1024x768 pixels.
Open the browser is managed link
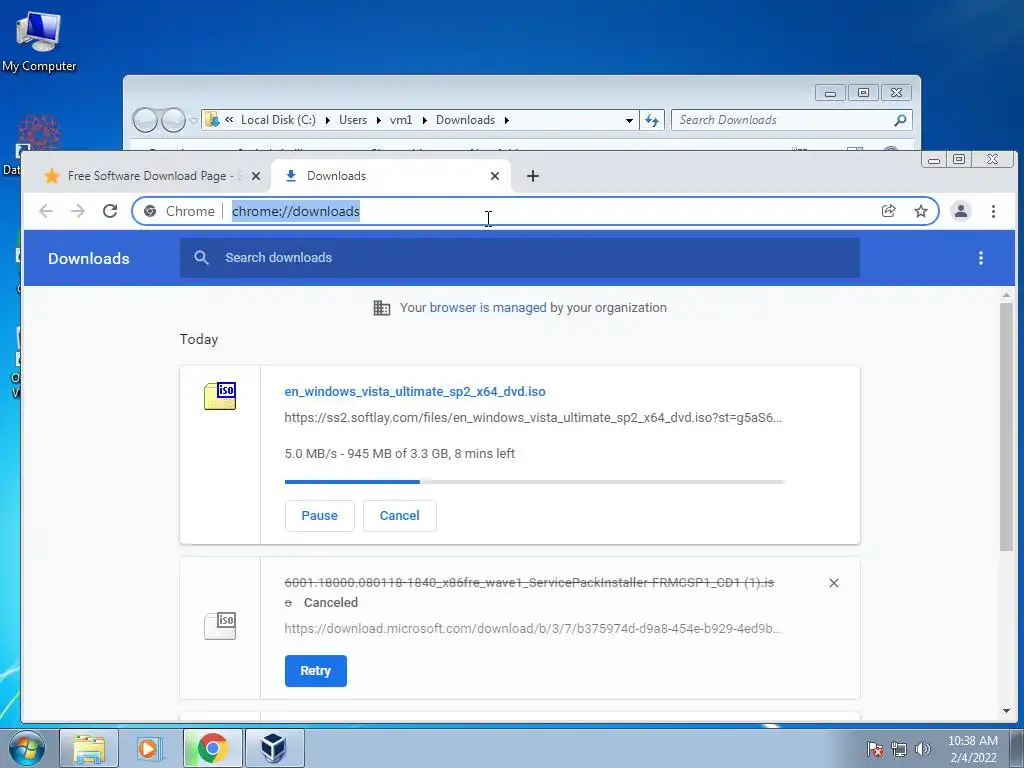click(488, 308)
